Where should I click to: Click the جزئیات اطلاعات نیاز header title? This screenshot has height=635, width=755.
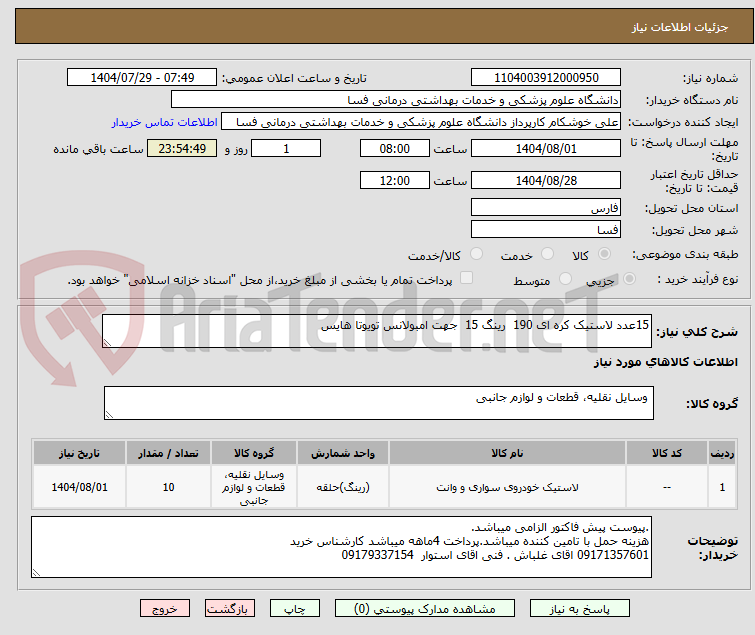tap(679, 27)
